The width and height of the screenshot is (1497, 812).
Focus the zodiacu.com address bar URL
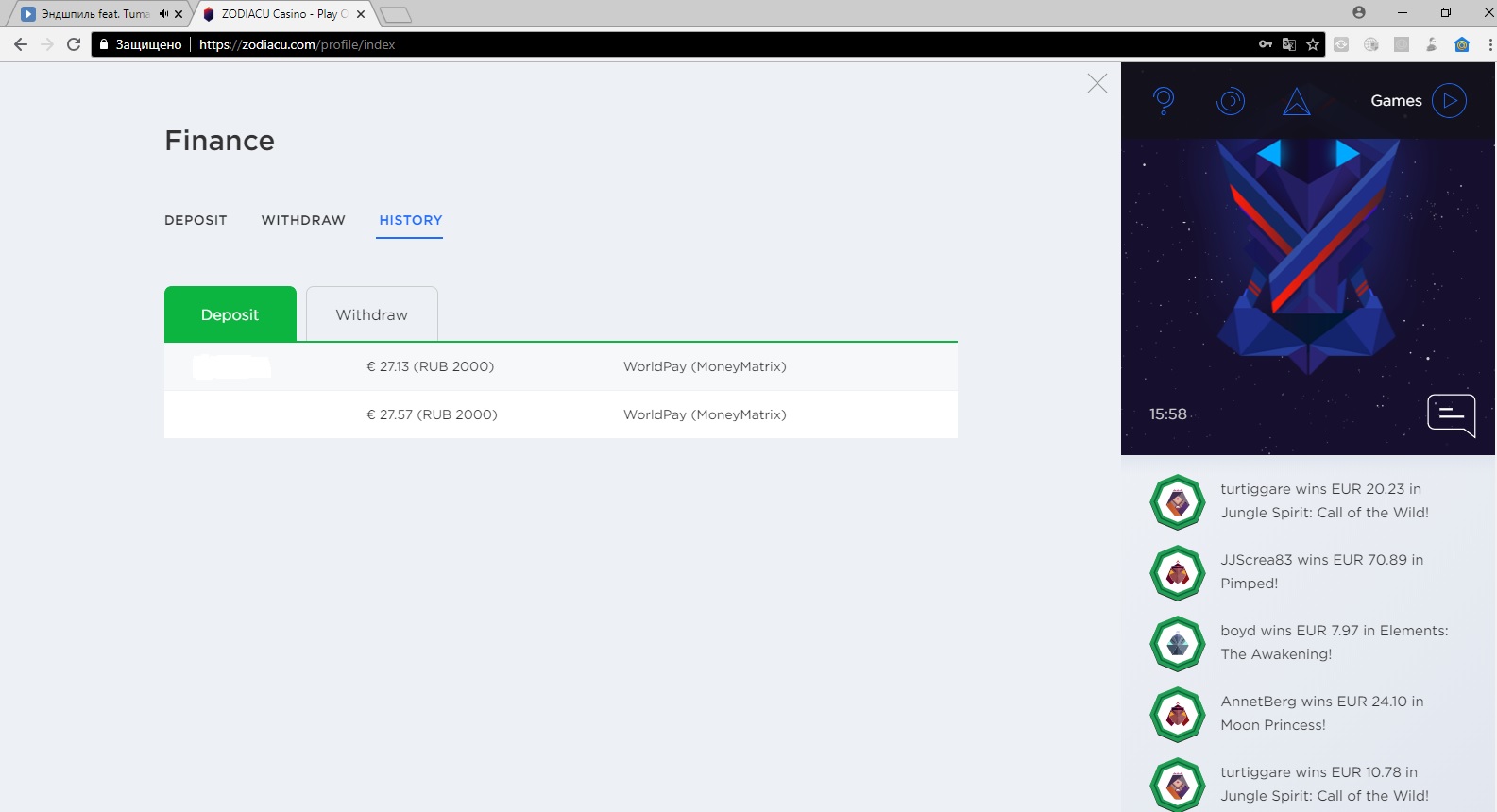(x=297, y=44)
